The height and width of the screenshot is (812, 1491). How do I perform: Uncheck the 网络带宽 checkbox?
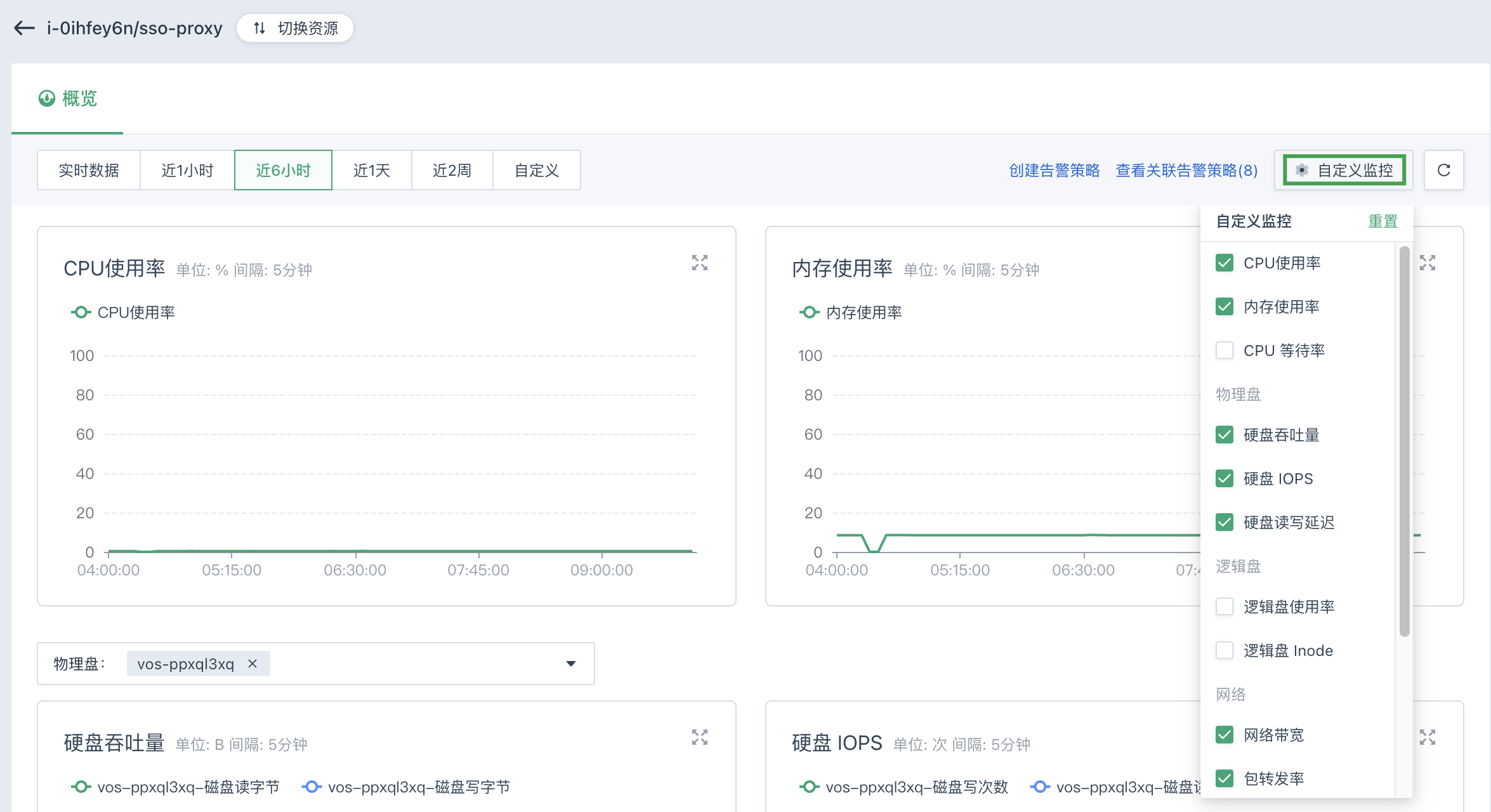pos(1225,735)
